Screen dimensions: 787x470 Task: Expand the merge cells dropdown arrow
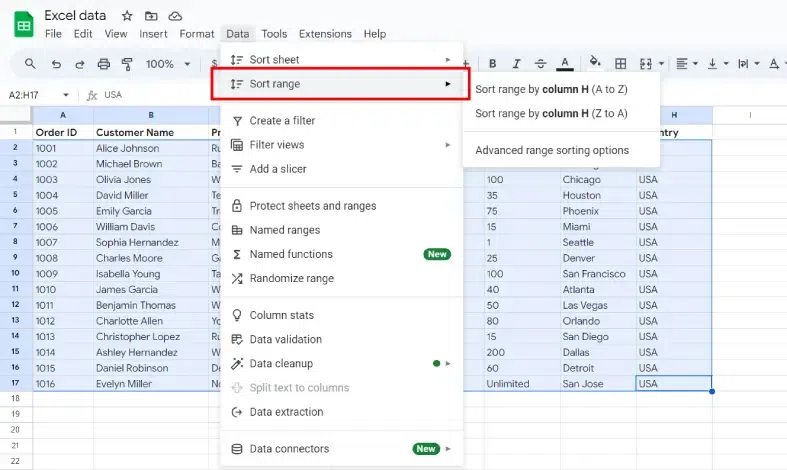pyautogui.click(x=661, y=64)
